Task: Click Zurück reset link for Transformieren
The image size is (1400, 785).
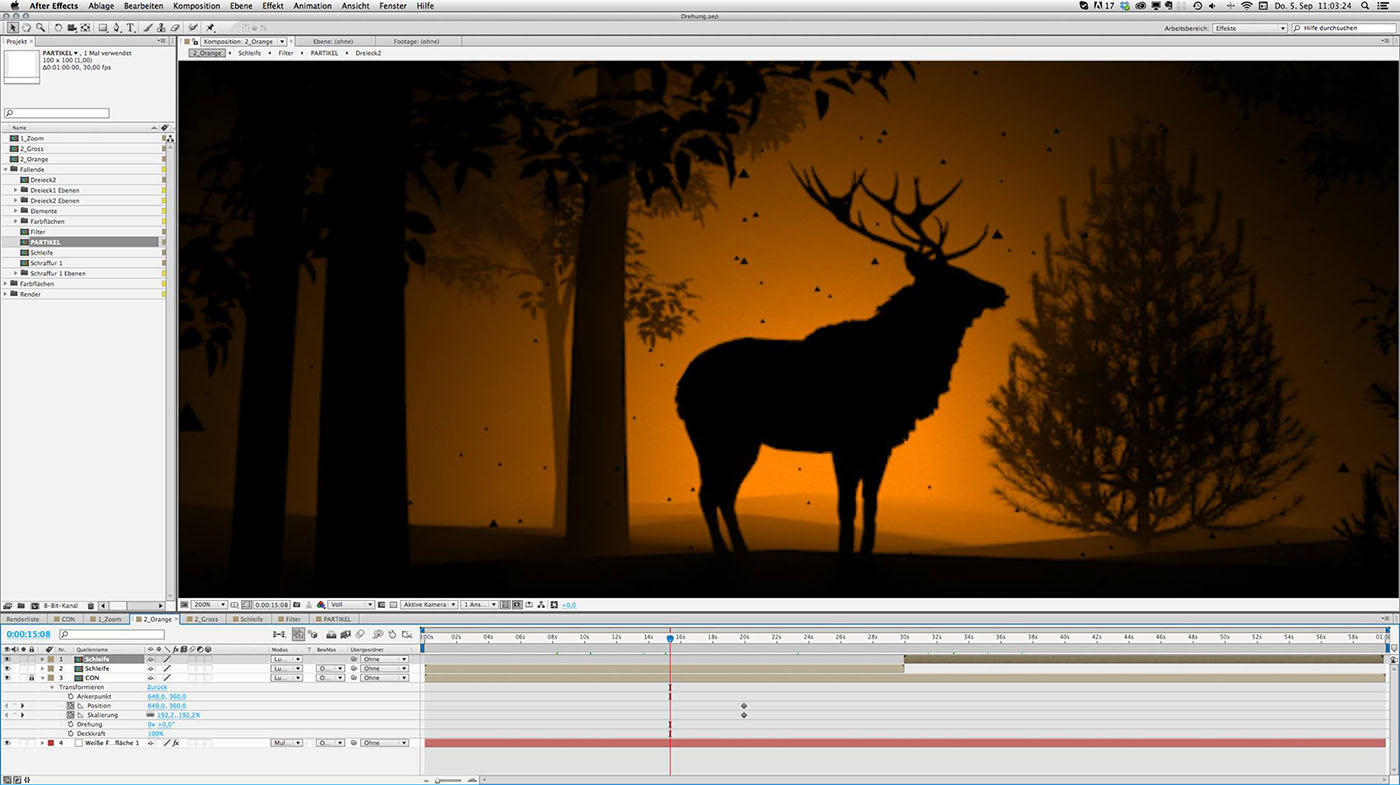Action: point(157,687)
